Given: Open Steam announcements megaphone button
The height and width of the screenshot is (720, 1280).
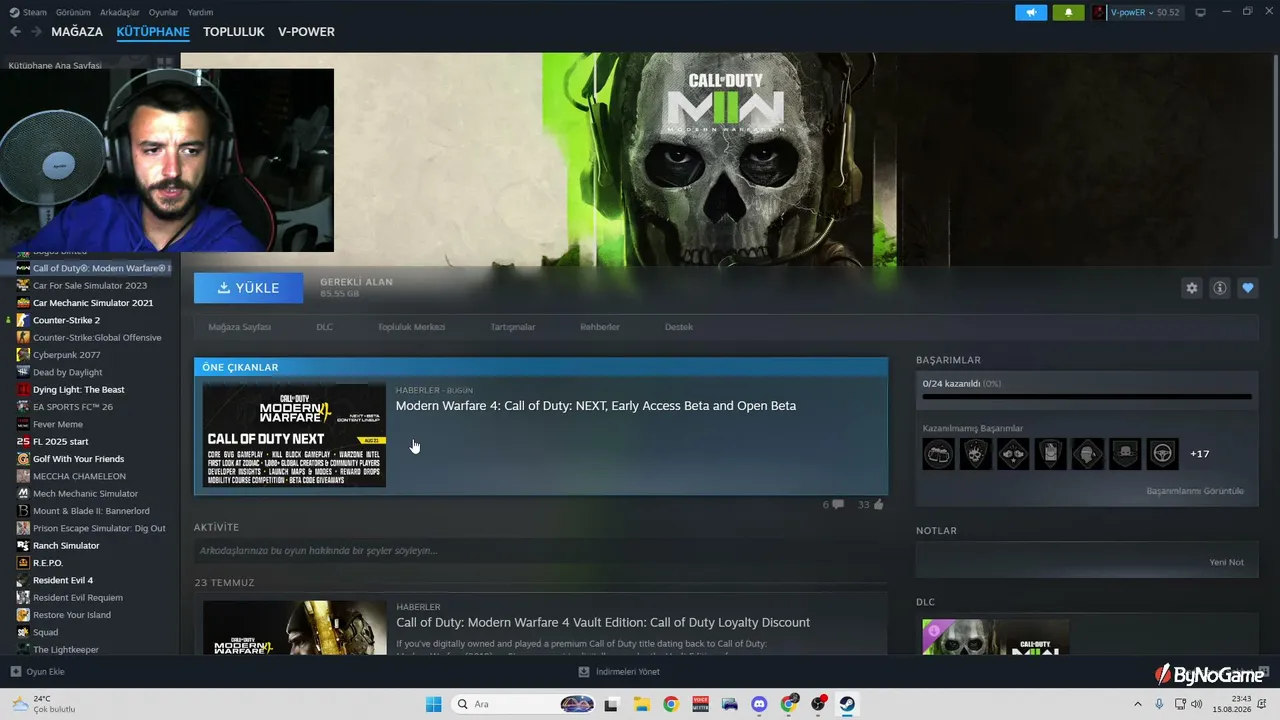Looking at the screenshot, I should point(1031,13).
